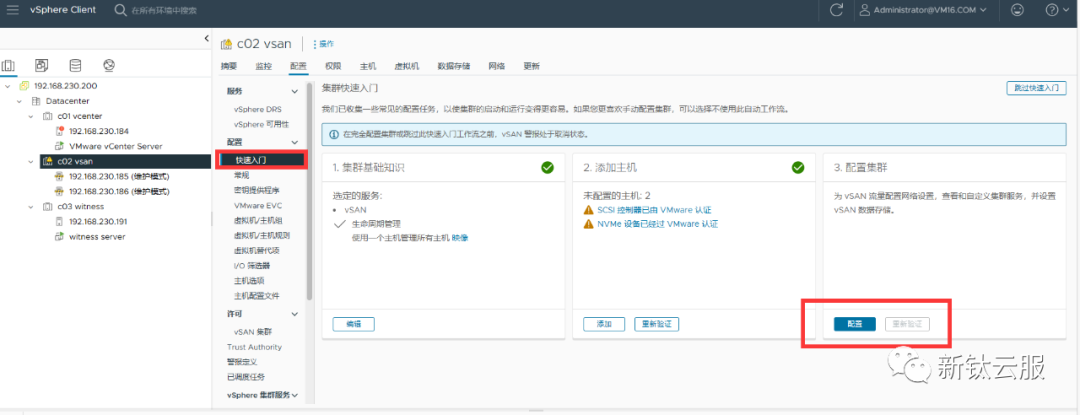Select VMware EVC in sidebar
This screenshot has width=1080, height=415.
click(x=258, y=205)
